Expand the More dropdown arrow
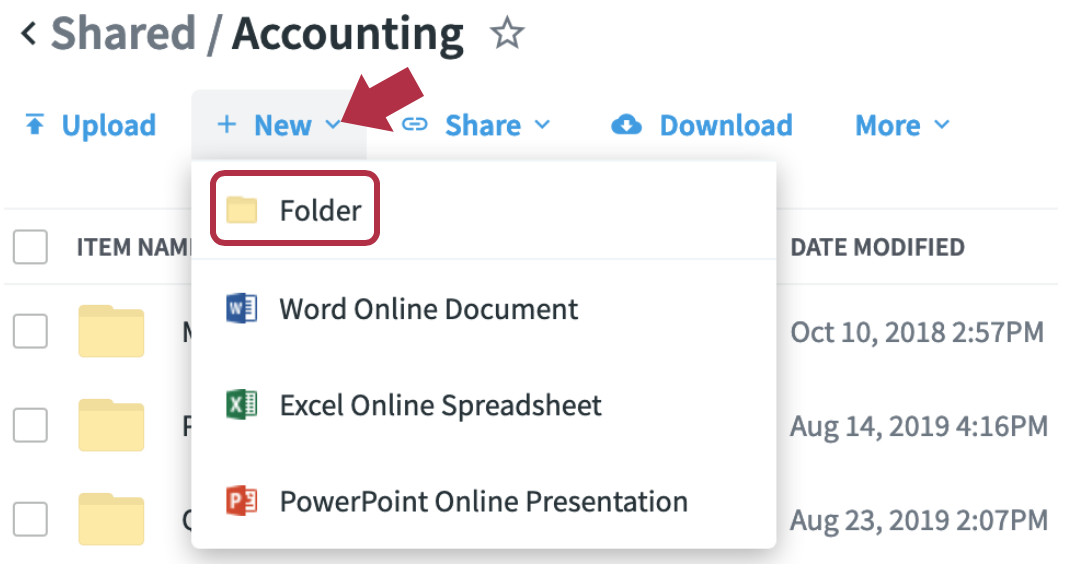 coord(942,124)
